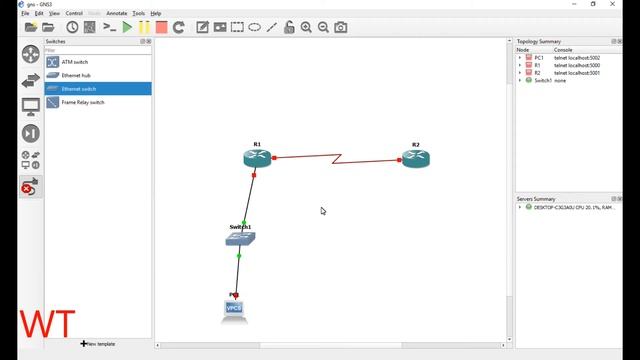Expand R2 node in Topology Summary
Viewport: 640px width, 360px height.
(520, 73)
